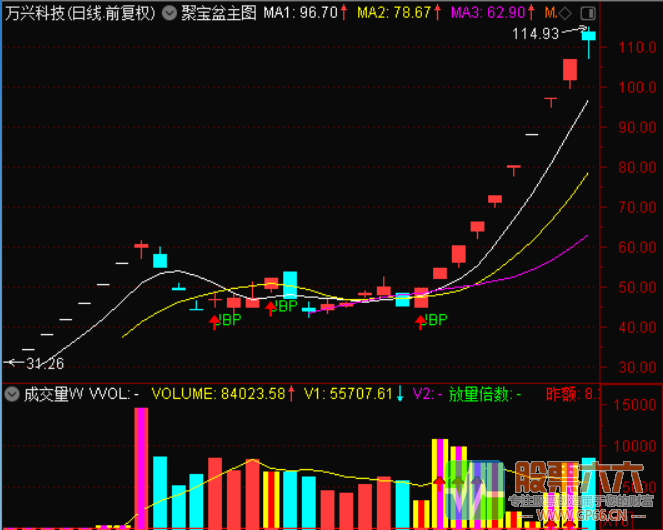Click the leftmost red BP buy arrow
This screenshot has width=663, height=530.
[214, 321]
